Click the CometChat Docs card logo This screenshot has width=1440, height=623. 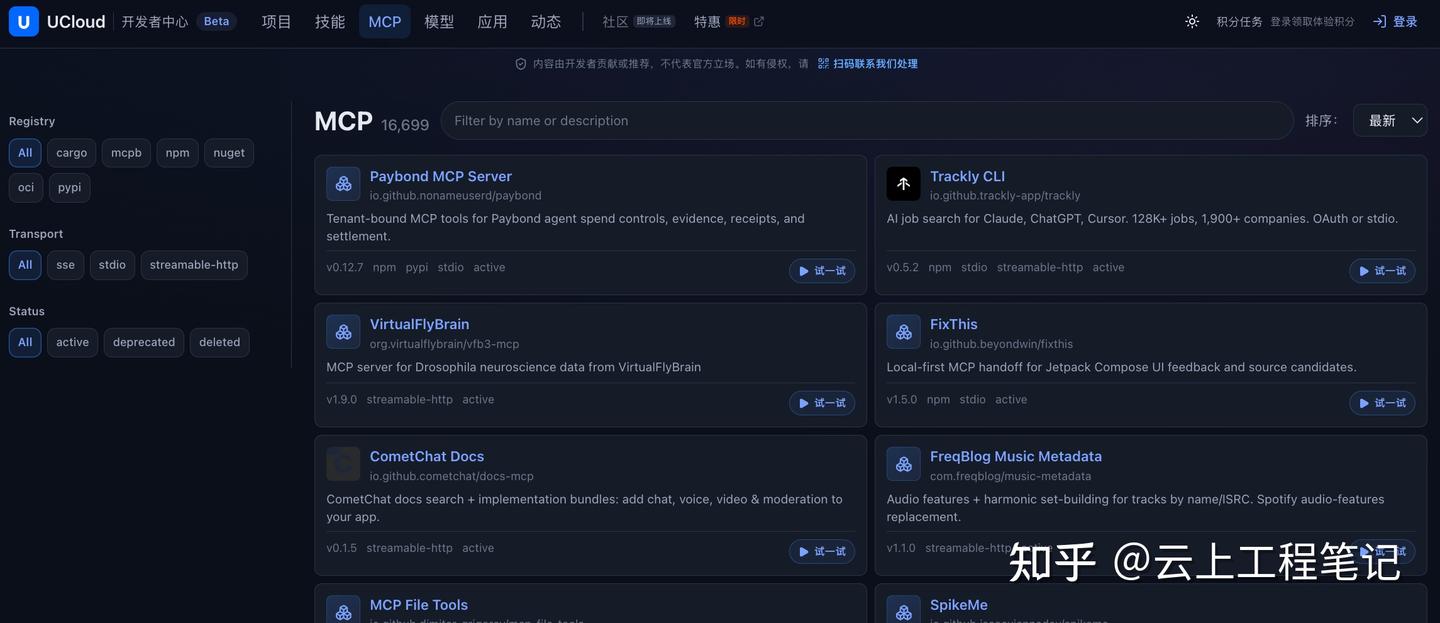pos(343,464)
